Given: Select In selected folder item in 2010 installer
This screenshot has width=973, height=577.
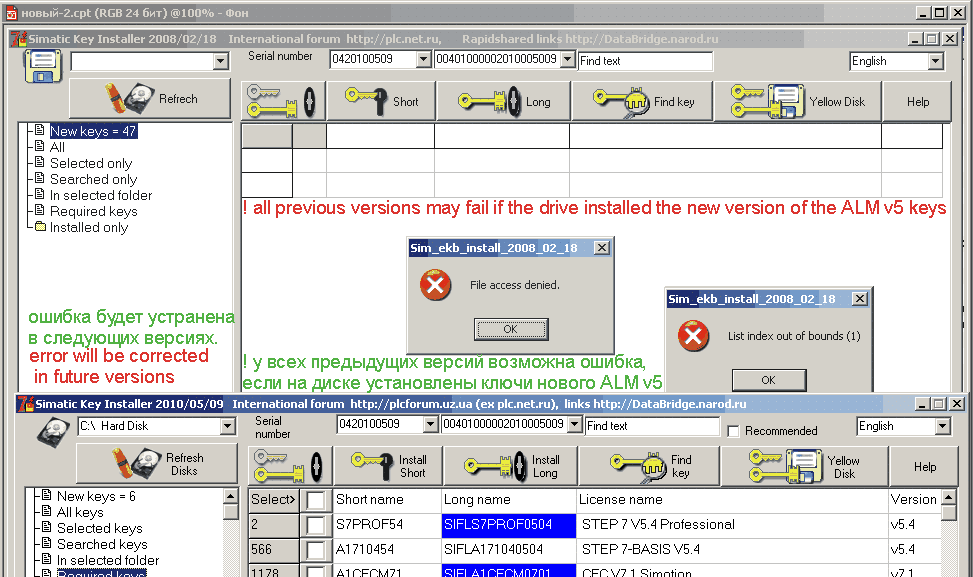Looking at the screenshot, I should 108,560.
